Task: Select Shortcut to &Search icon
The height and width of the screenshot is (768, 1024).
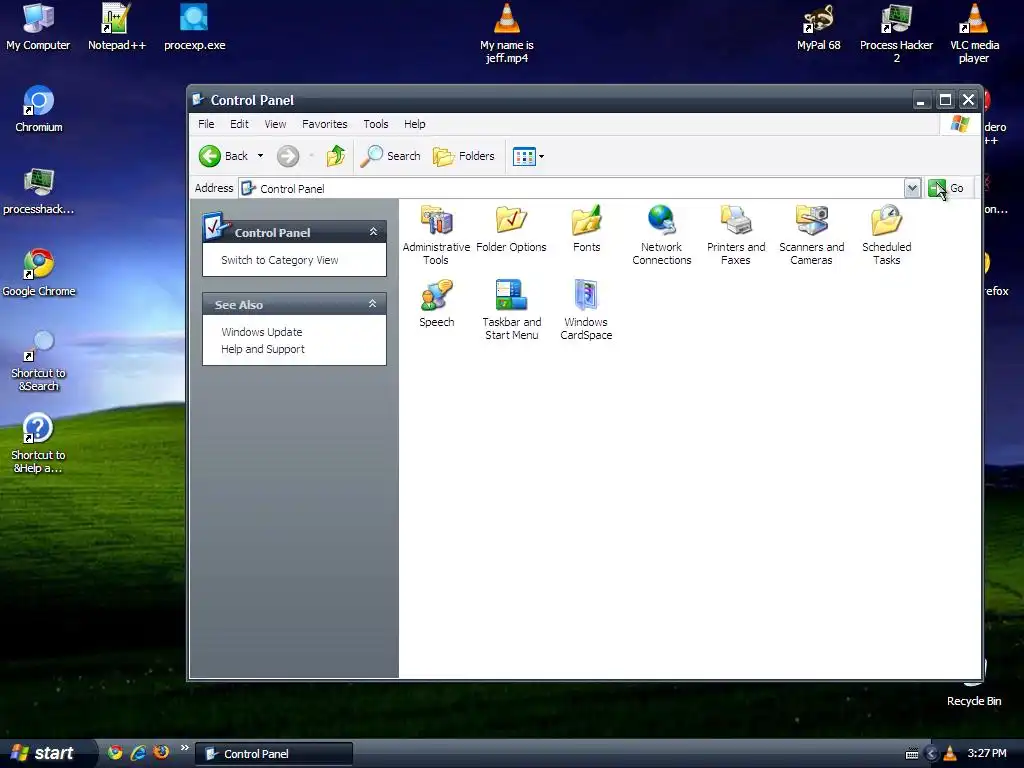Action: (x=39, y=361)
